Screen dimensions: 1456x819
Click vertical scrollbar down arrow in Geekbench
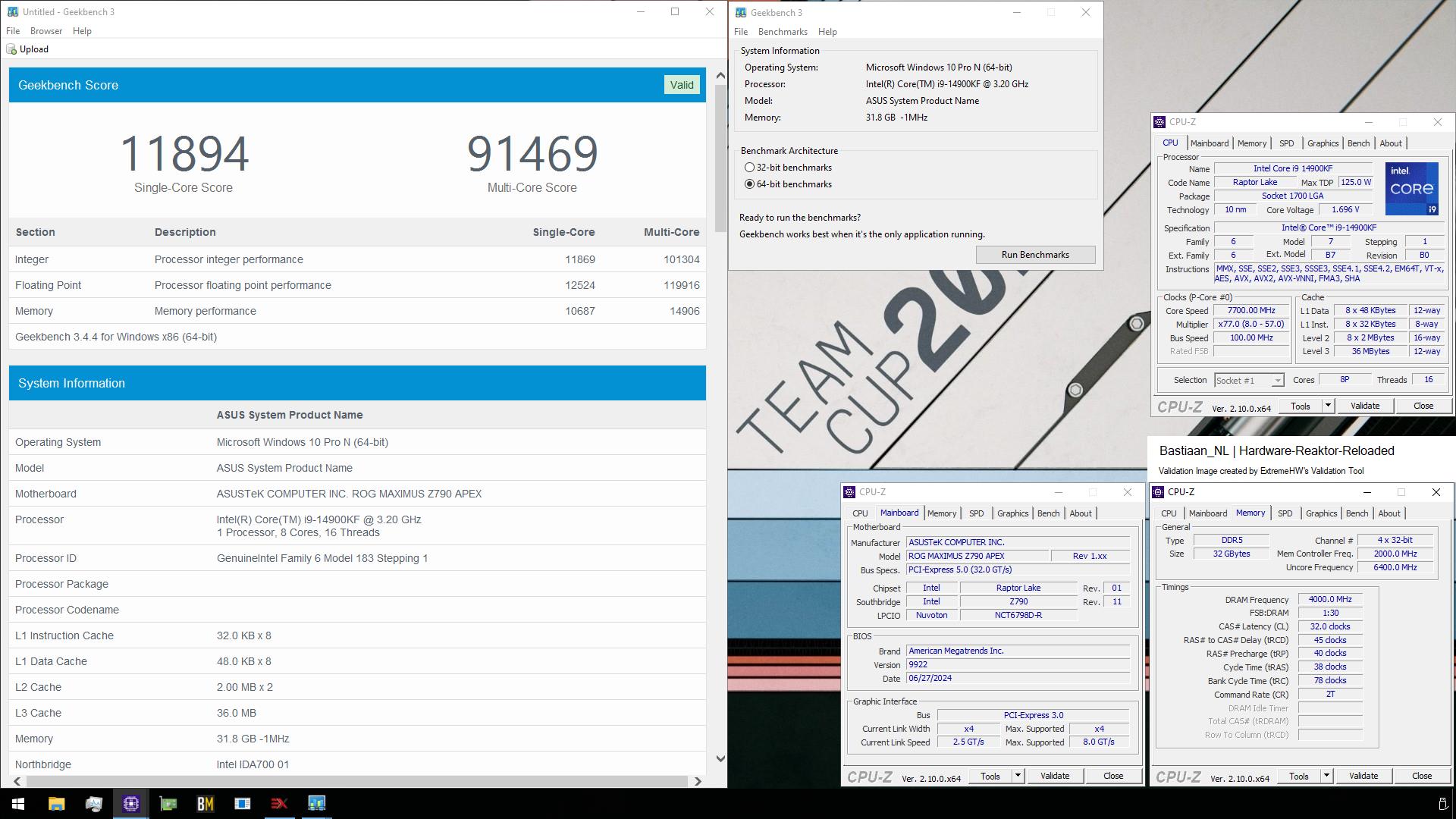pos(720,758)
